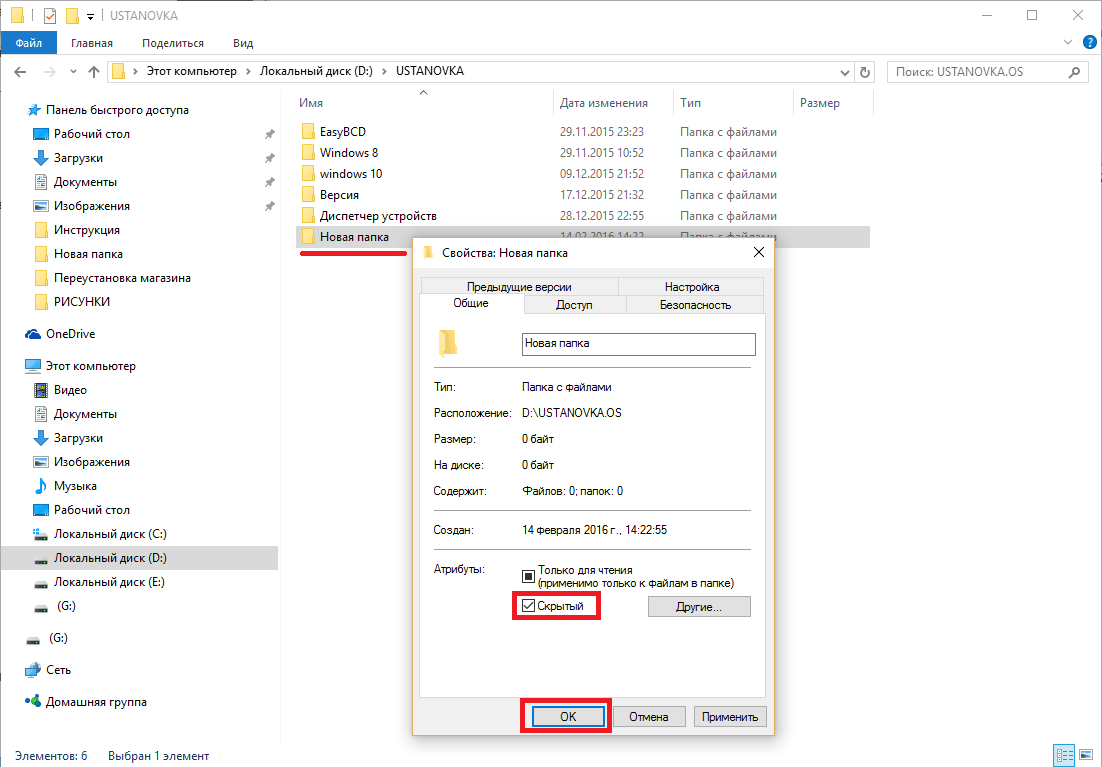Refresh the USTANOVKA folder view
This screenshot has width=1102, height=767.
click(x=865, y=72)
